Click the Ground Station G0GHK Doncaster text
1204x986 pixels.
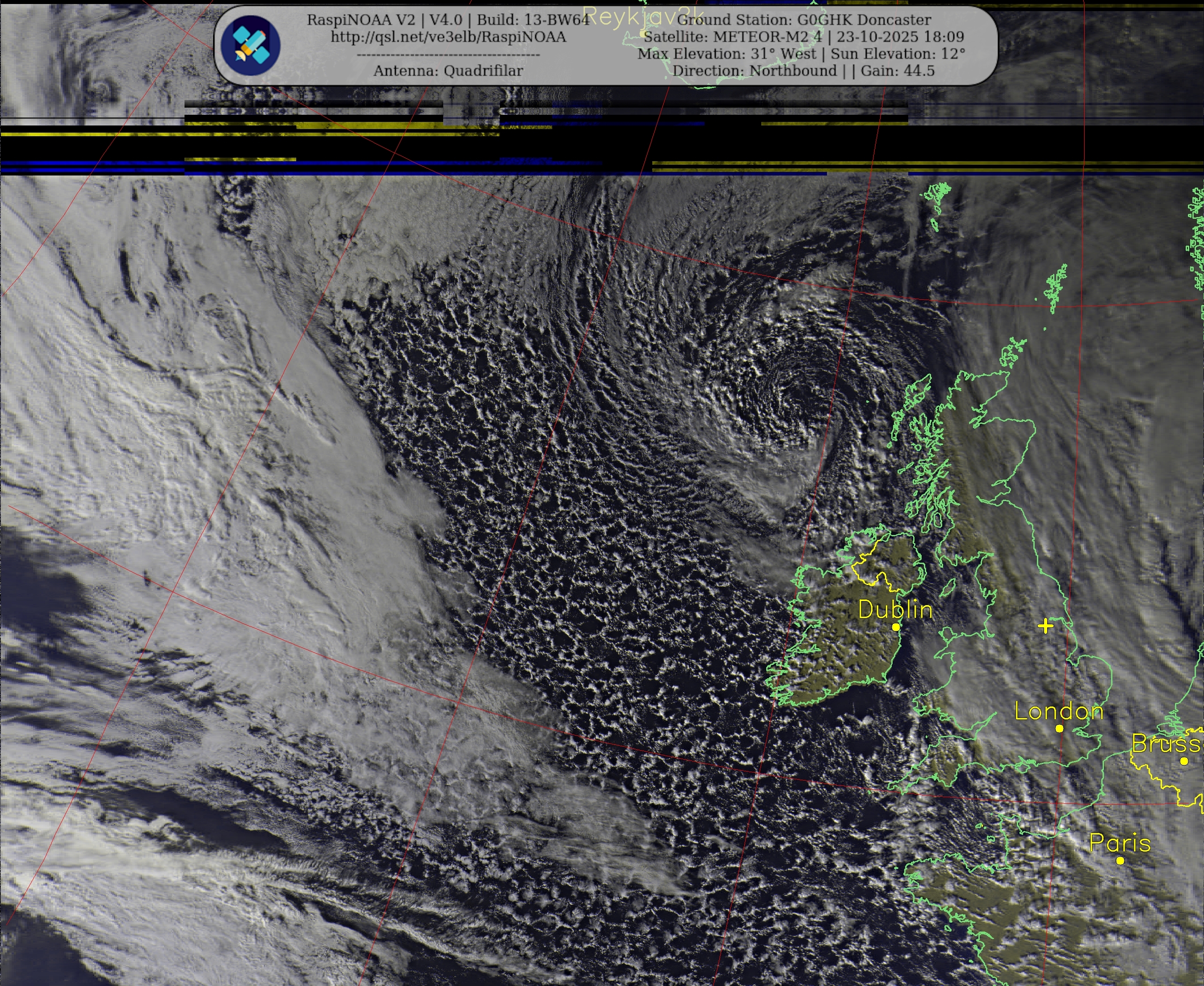tap(804, 20)
